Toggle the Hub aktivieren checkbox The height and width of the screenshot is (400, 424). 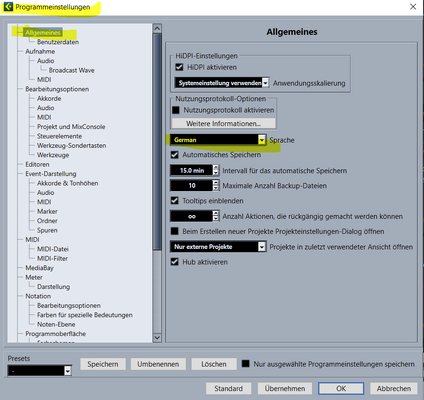175,262
